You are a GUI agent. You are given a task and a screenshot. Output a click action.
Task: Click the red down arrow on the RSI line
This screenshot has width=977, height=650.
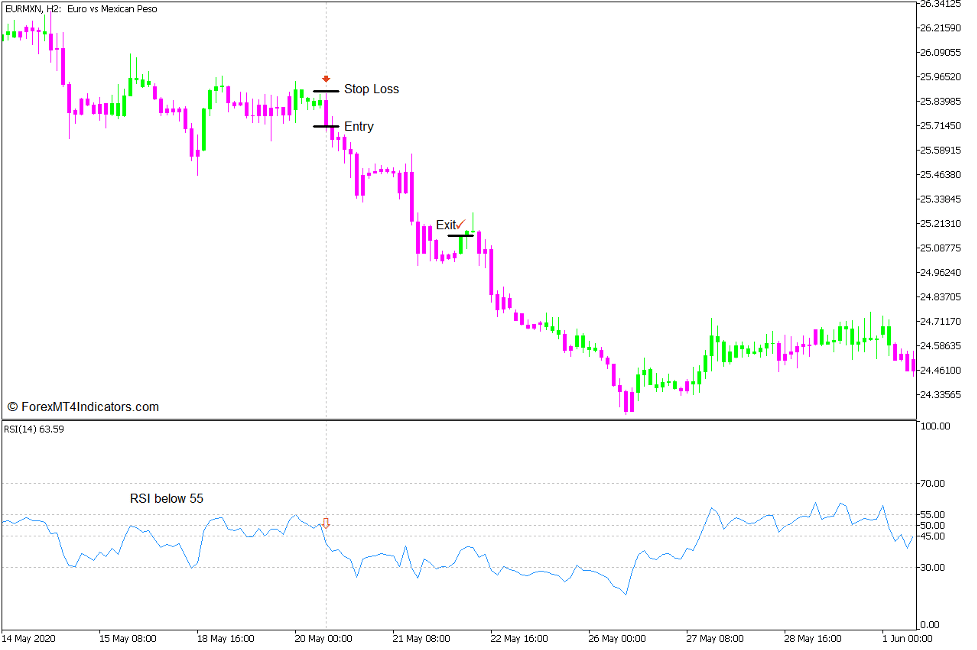(x=326, y=523)
